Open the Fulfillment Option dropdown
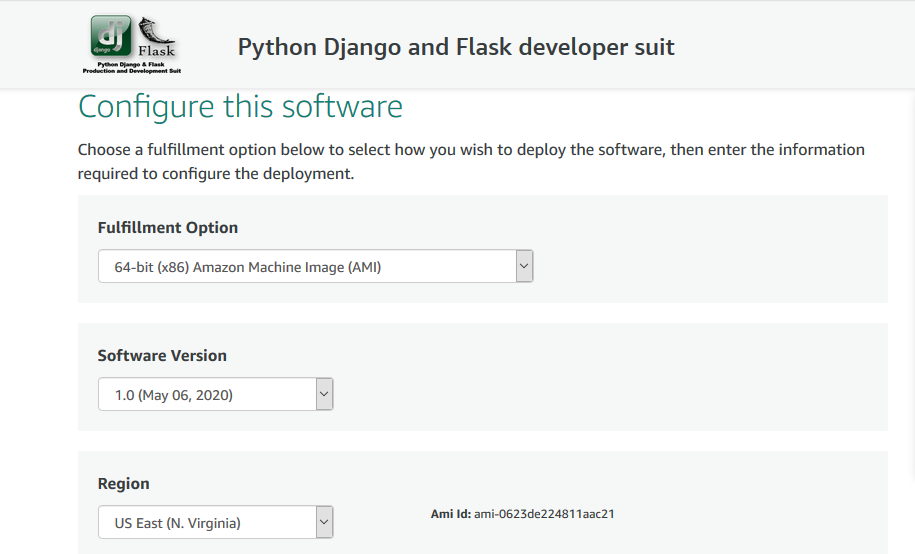 [315, 266]
